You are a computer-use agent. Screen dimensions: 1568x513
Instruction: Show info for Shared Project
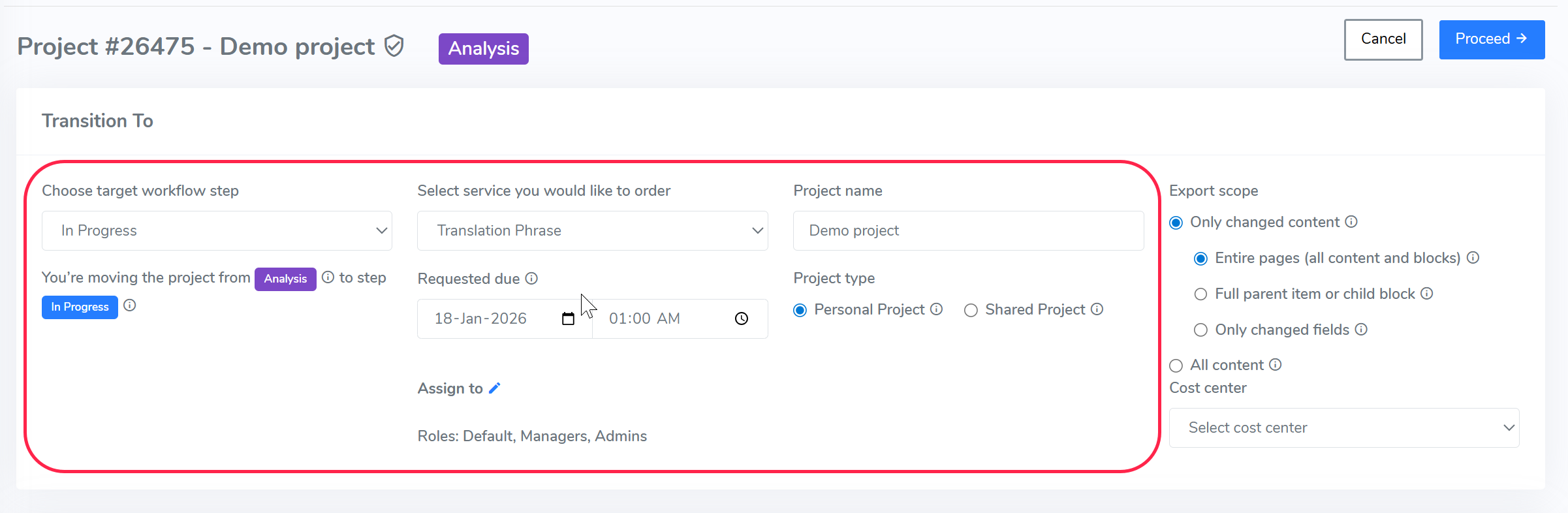click(1097, 309)
